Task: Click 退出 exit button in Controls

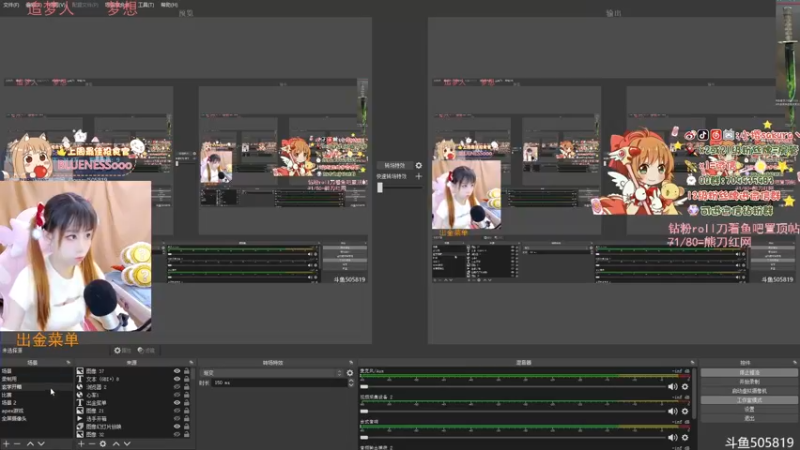Action: pos(749,418)
